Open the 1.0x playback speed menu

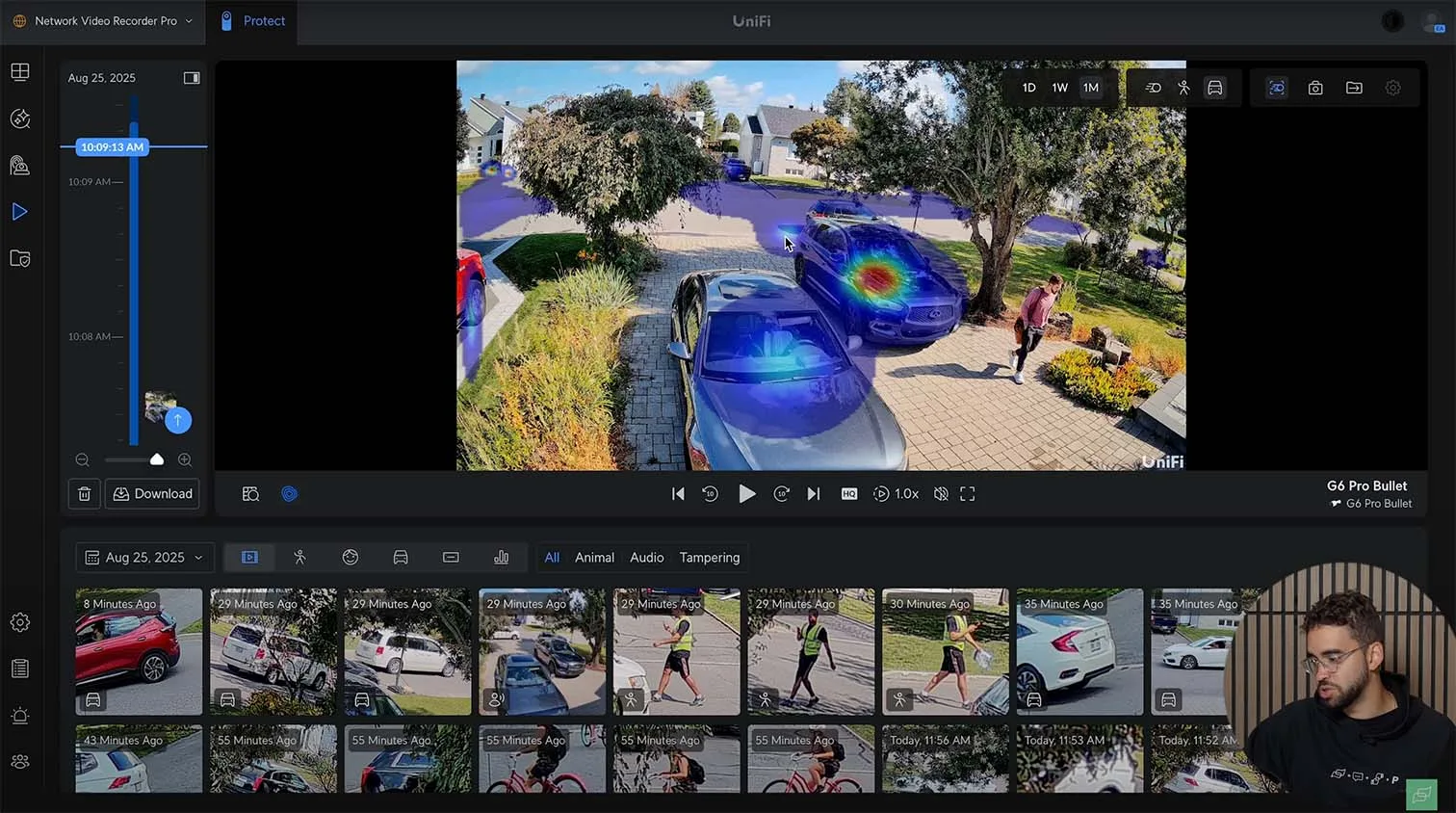tap(896, 494)
